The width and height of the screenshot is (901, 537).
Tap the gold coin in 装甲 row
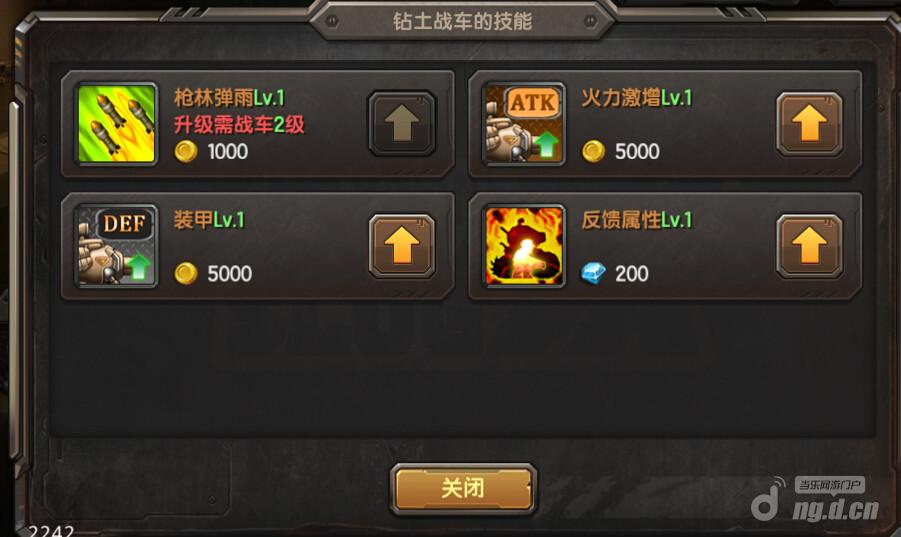(x=186, y=273)
